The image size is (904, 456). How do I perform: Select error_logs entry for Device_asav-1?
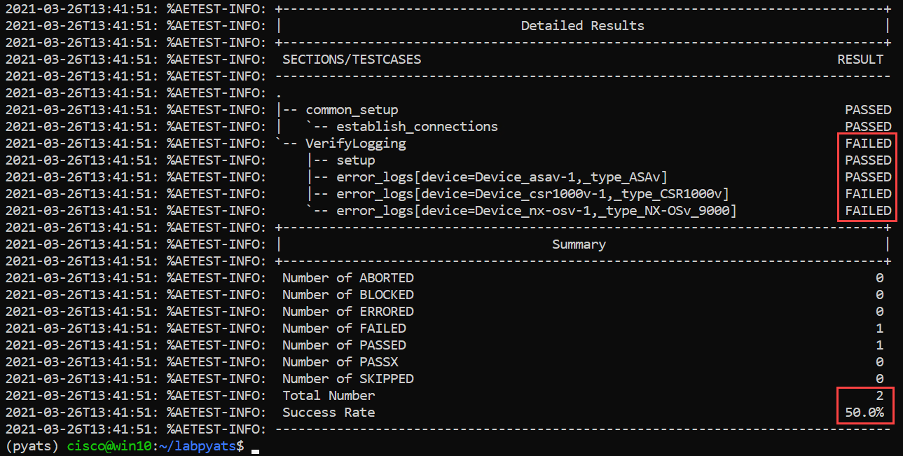pyautogui.click(x=502, y=177)
